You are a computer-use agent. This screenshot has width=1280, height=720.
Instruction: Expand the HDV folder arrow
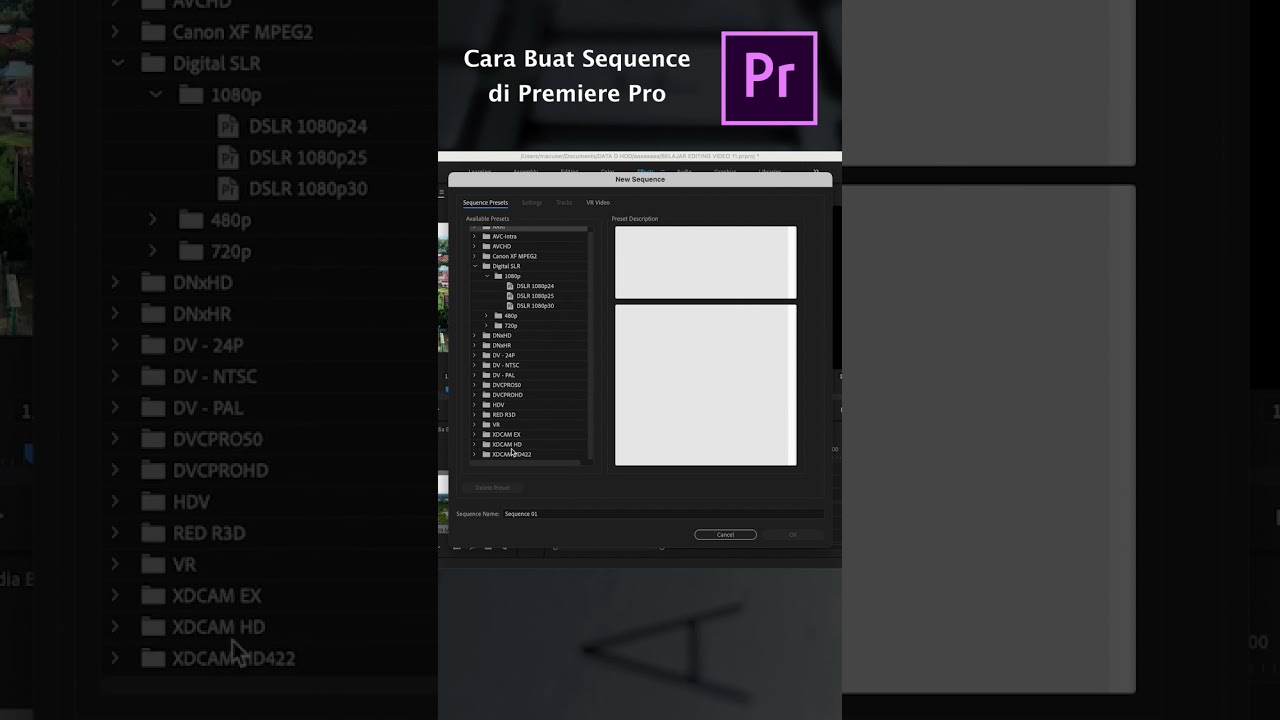[474, 405]
